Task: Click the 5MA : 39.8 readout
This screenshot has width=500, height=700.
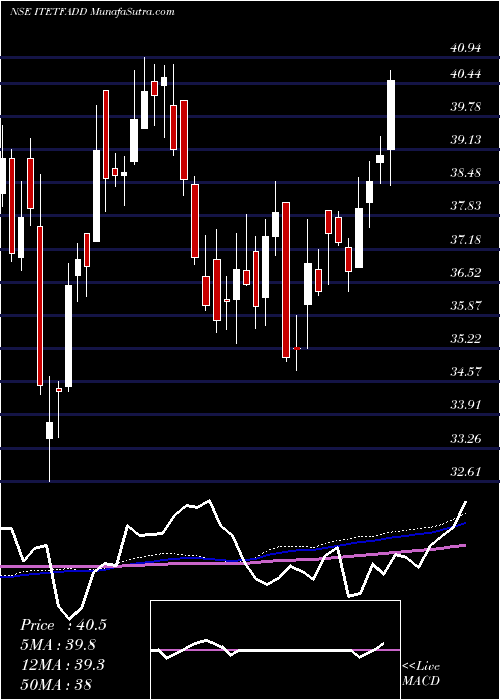Action: click(58, 645)
